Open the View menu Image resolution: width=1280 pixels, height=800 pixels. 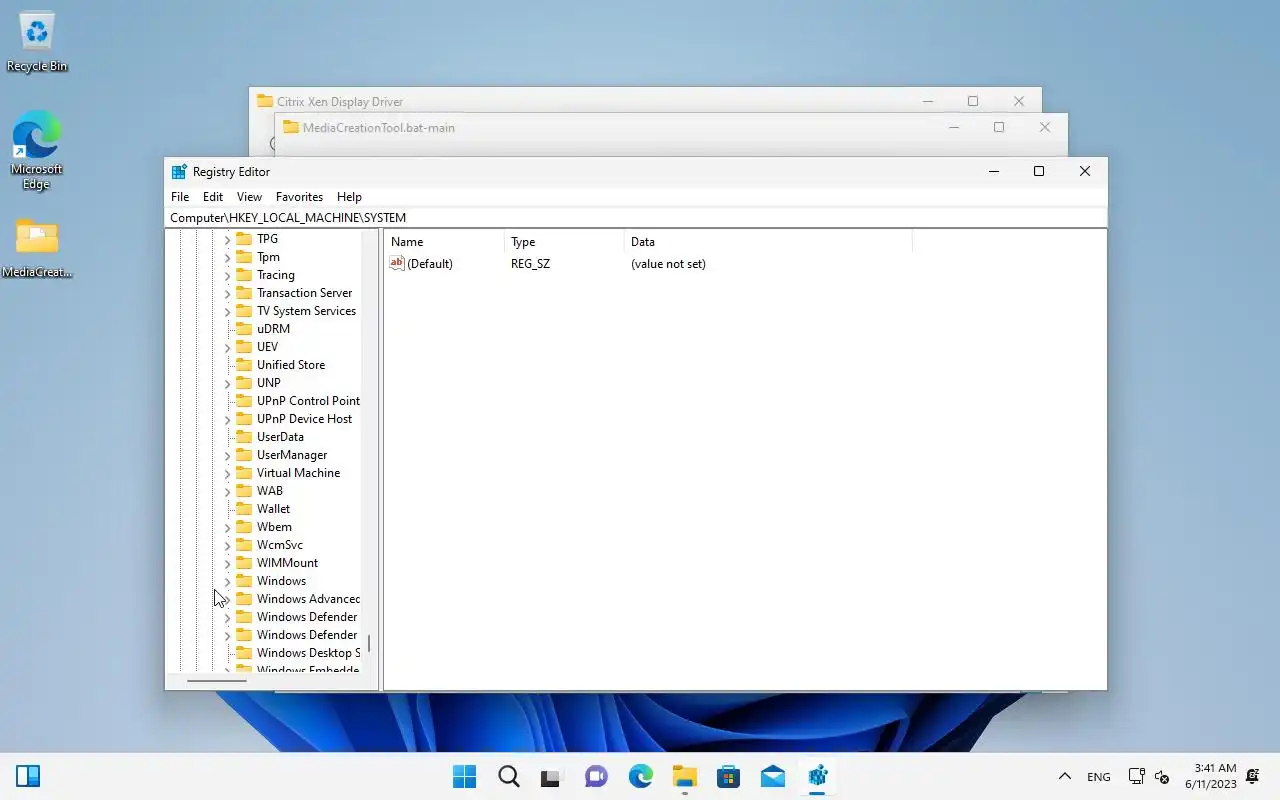(249, 197)
